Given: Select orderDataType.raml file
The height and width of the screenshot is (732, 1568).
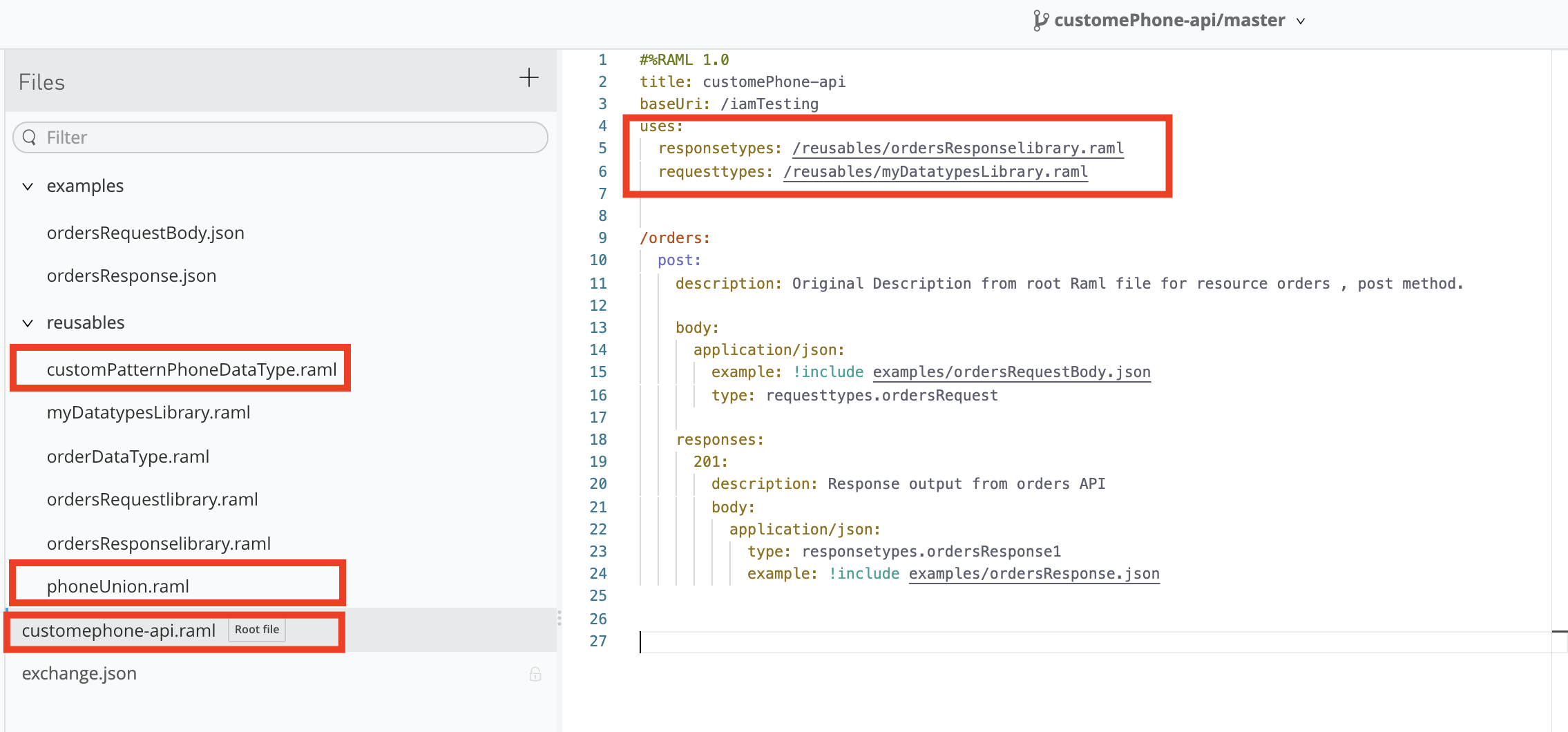Looking at the screenshot, I should point(128,457).
